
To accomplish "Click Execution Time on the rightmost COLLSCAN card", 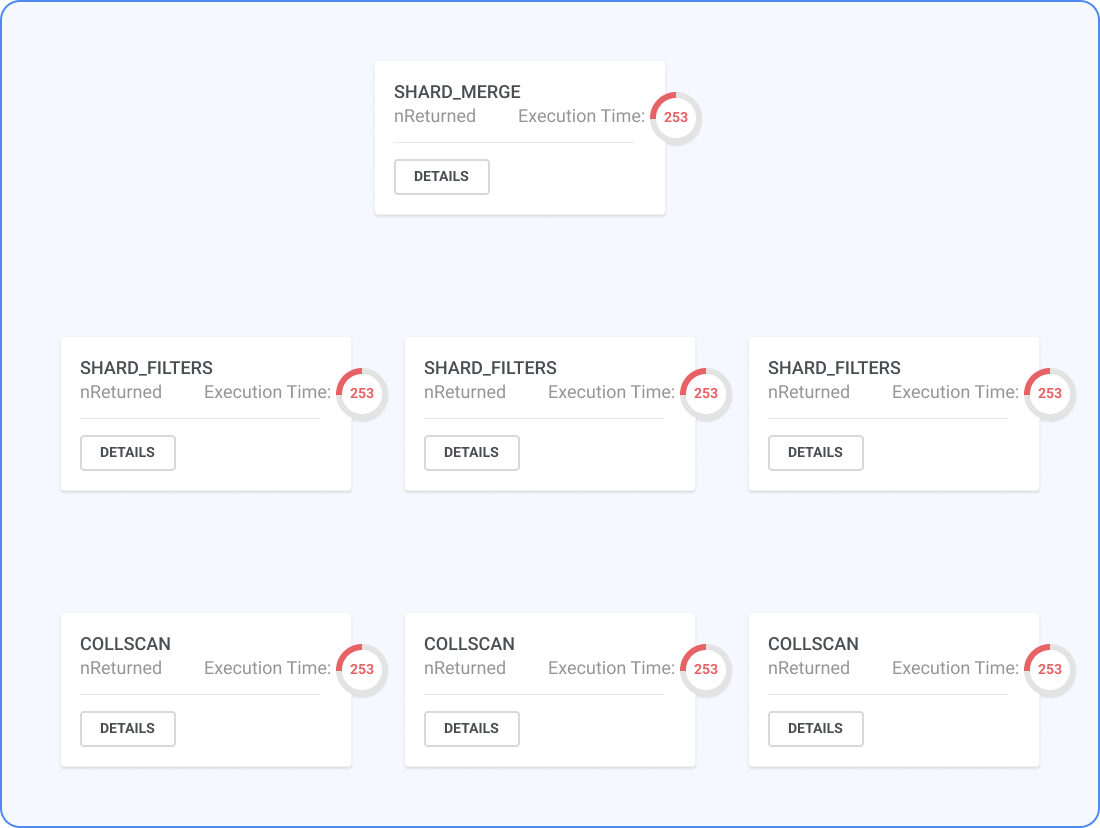I will [x=955, y=668].
